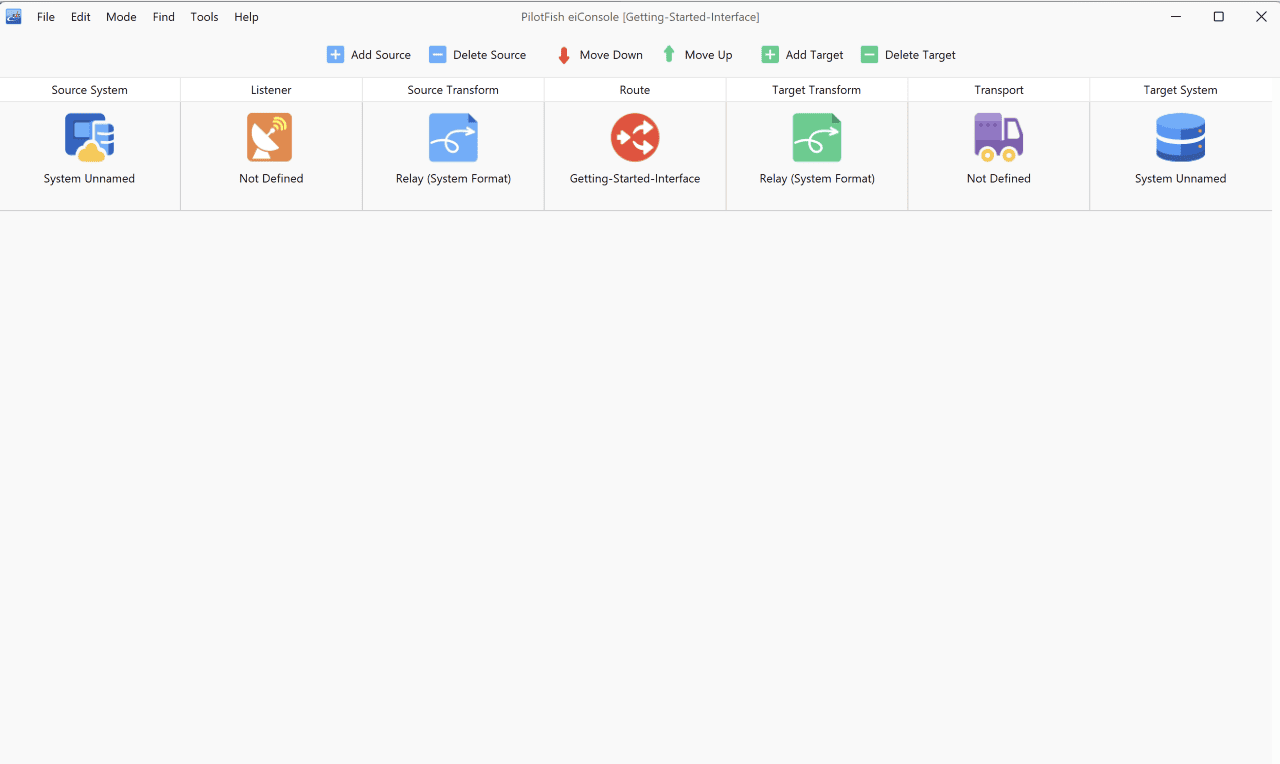Click the Add Source label
Viewport: 1280px width, 764px height.
pyautogui.click(x=381, y=55)
